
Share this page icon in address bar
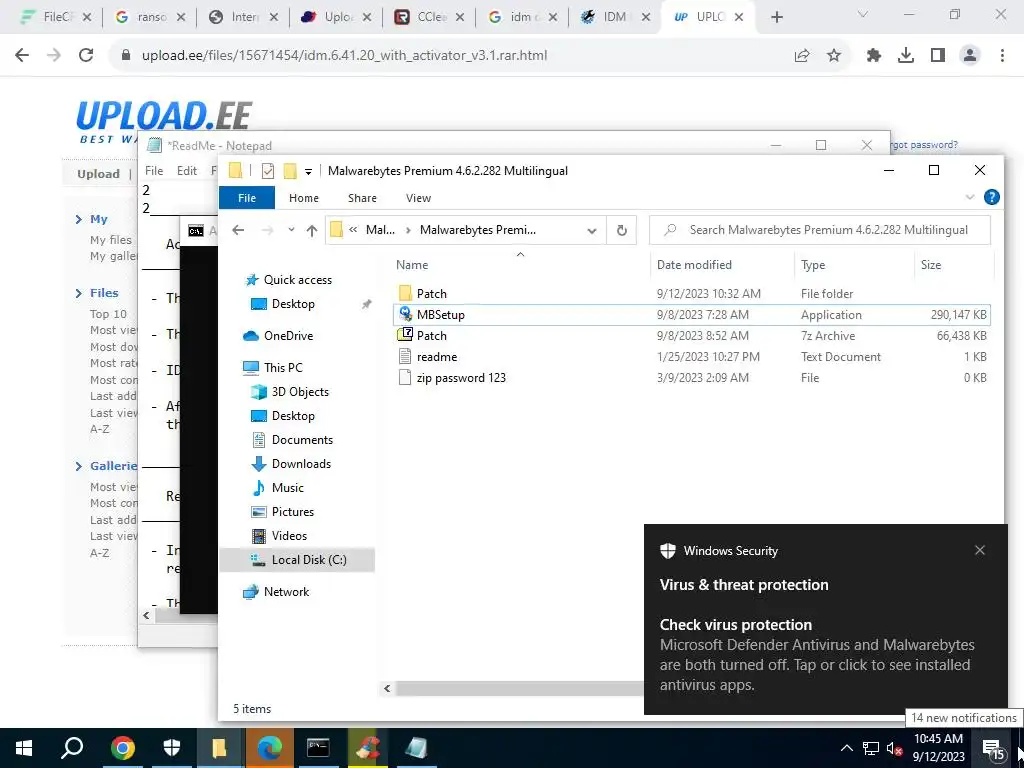[x=802, y=56]
